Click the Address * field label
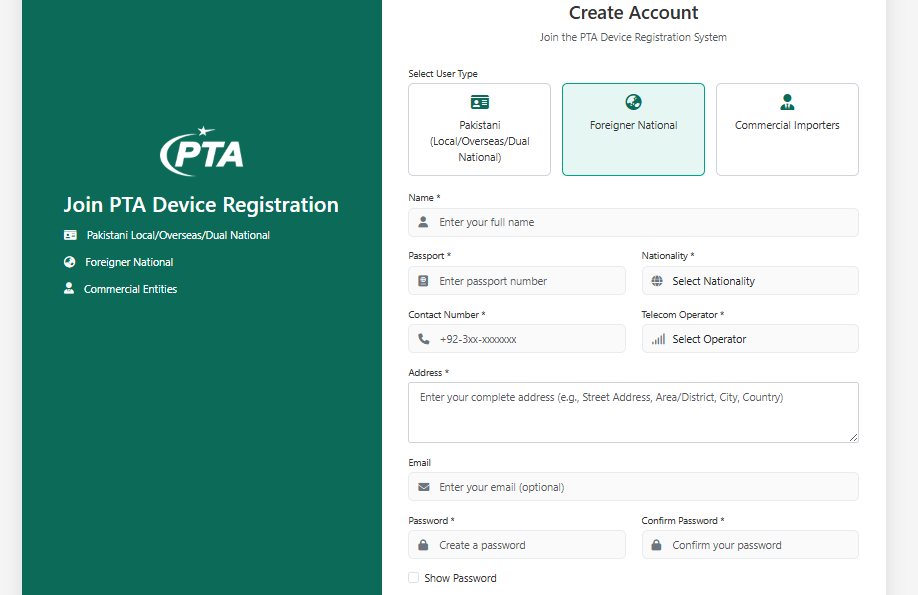 tap(429, 372)
